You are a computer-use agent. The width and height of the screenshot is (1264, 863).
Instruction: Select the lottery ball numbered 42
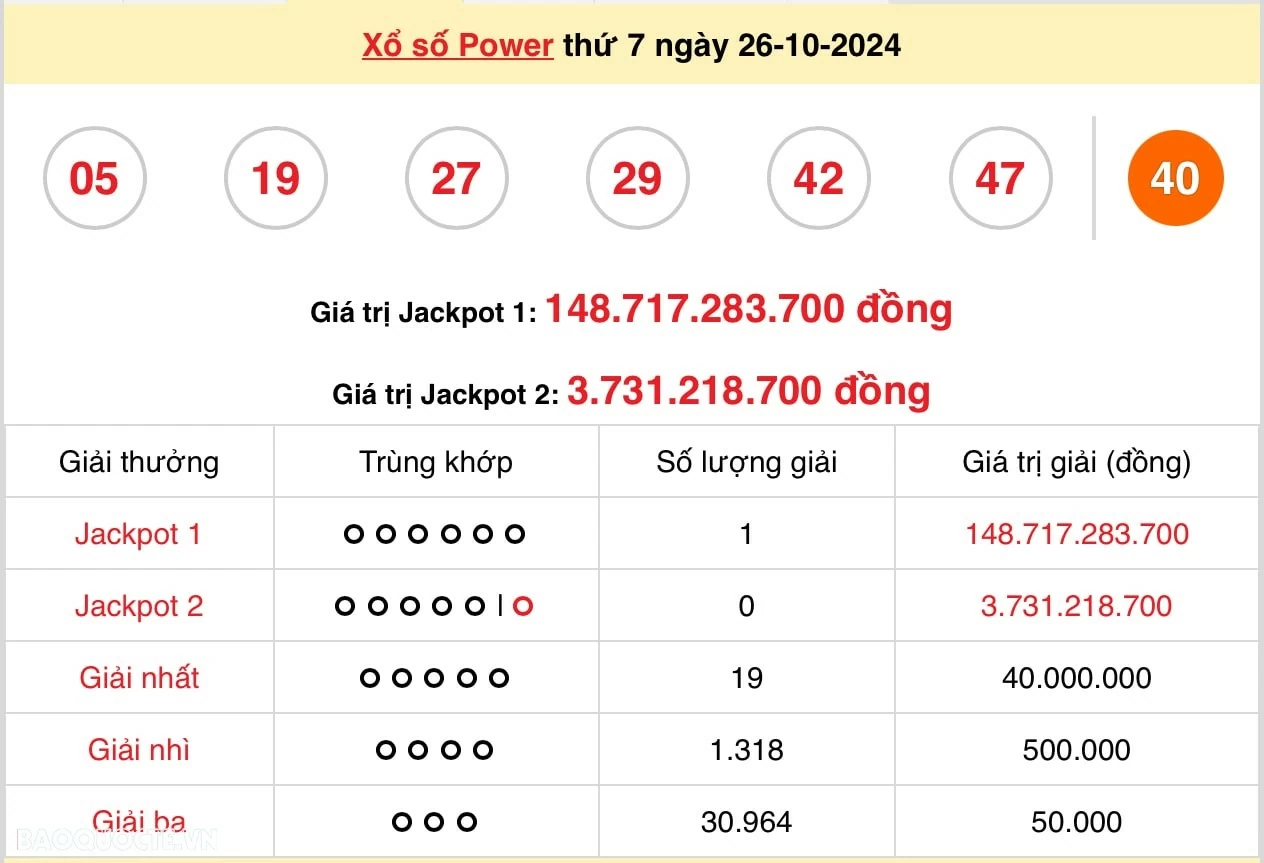(819, 178)
